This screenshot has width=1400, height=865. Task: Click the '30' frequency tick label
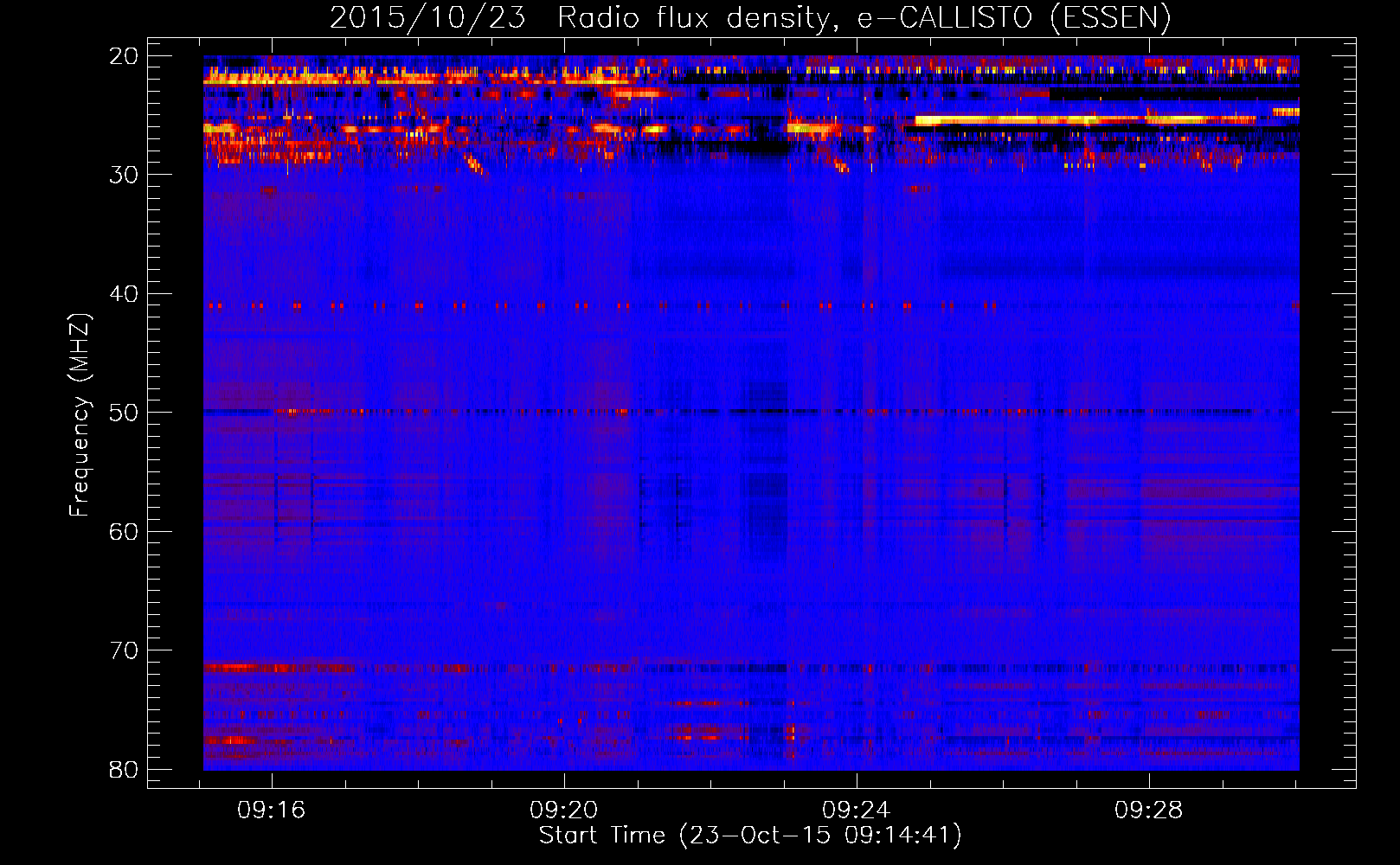tap(125, 175)
